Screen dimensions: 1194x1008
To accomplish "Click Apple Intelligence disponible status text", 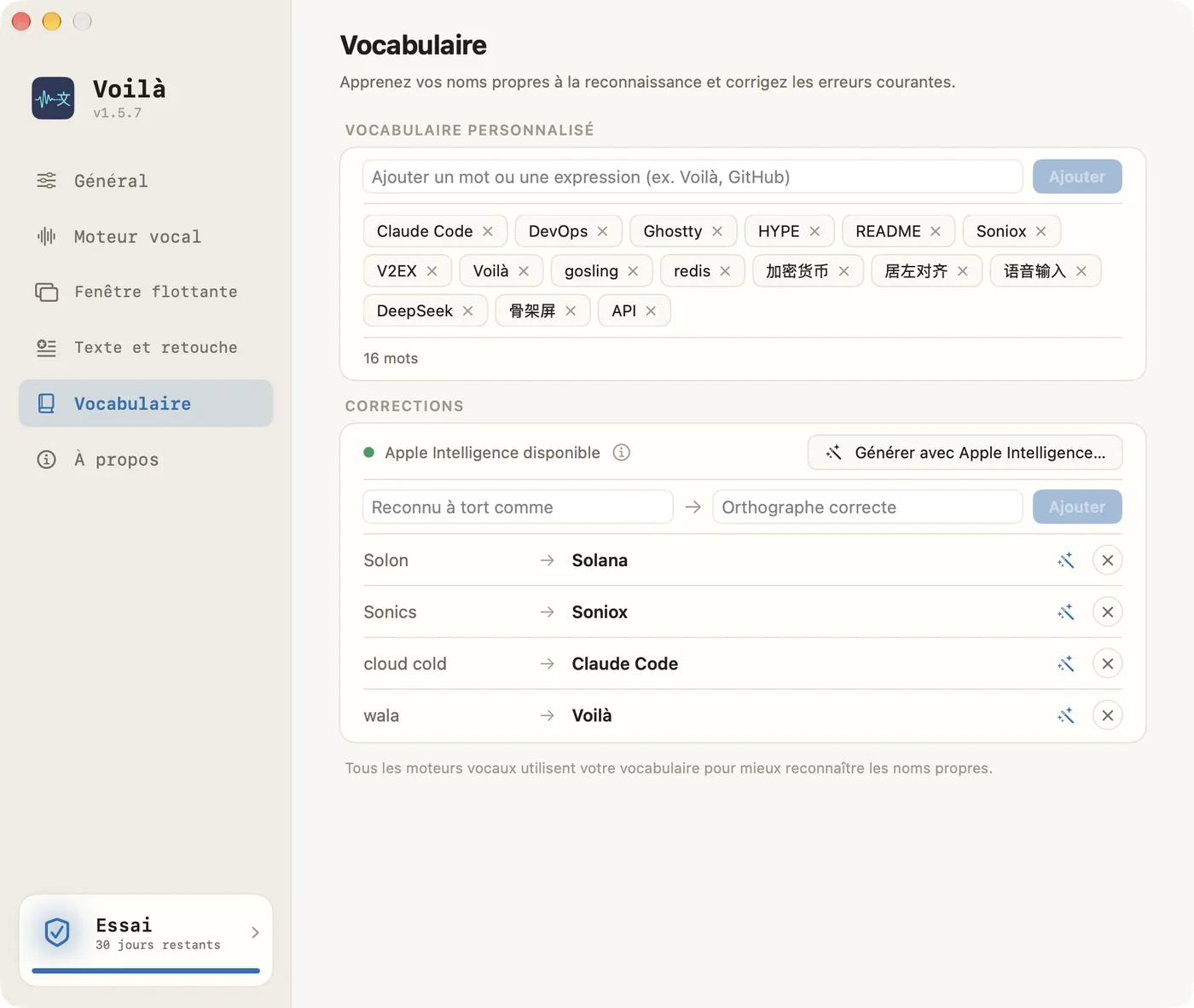I will pos(492,453).
